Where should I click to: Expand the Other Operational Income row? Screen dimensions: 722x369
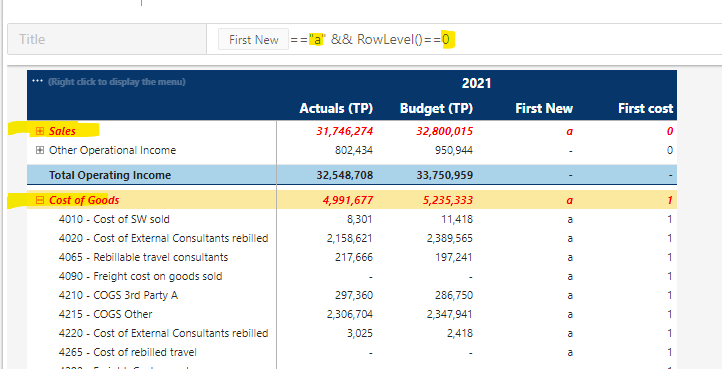(x=40, y=150)
